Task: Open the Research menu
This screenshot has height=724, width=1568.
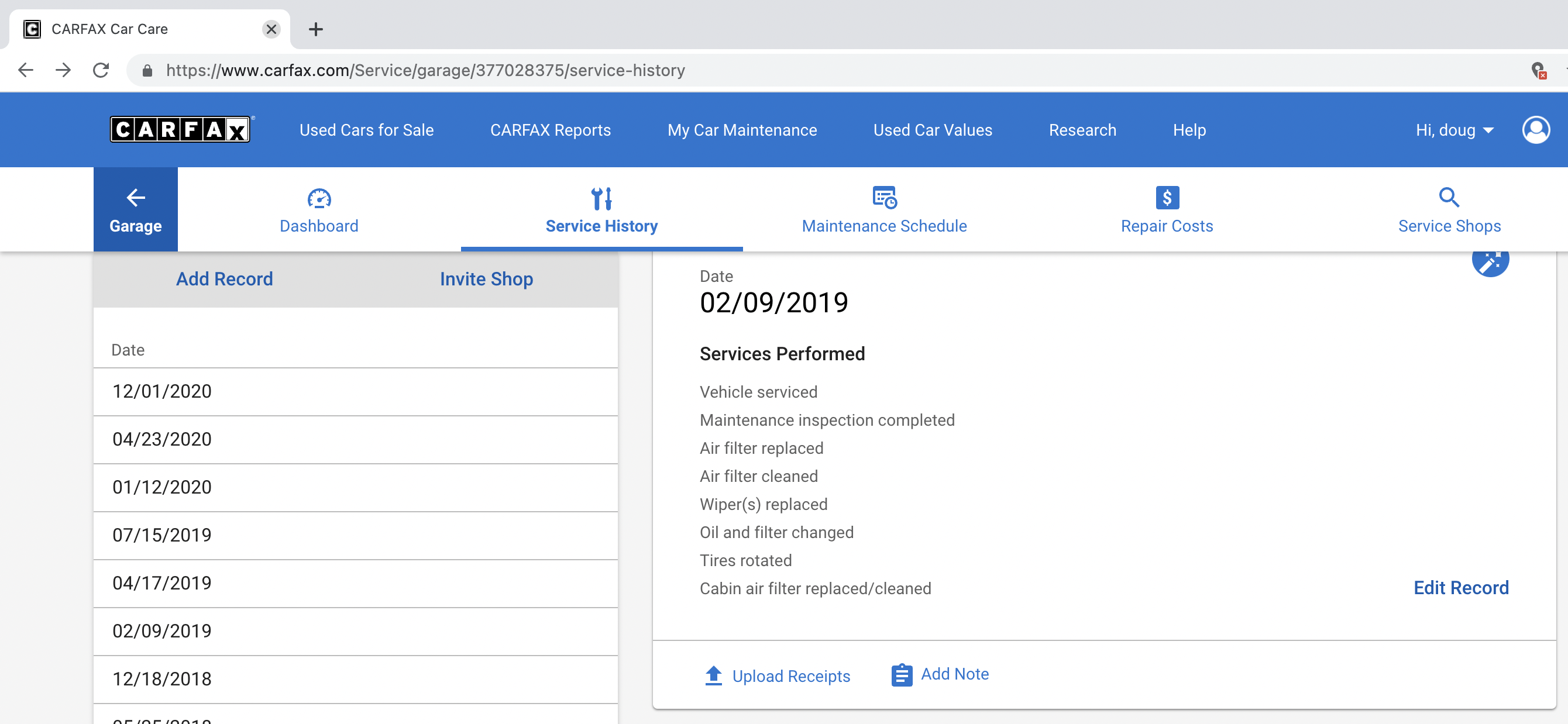Action: [1082, 130]
